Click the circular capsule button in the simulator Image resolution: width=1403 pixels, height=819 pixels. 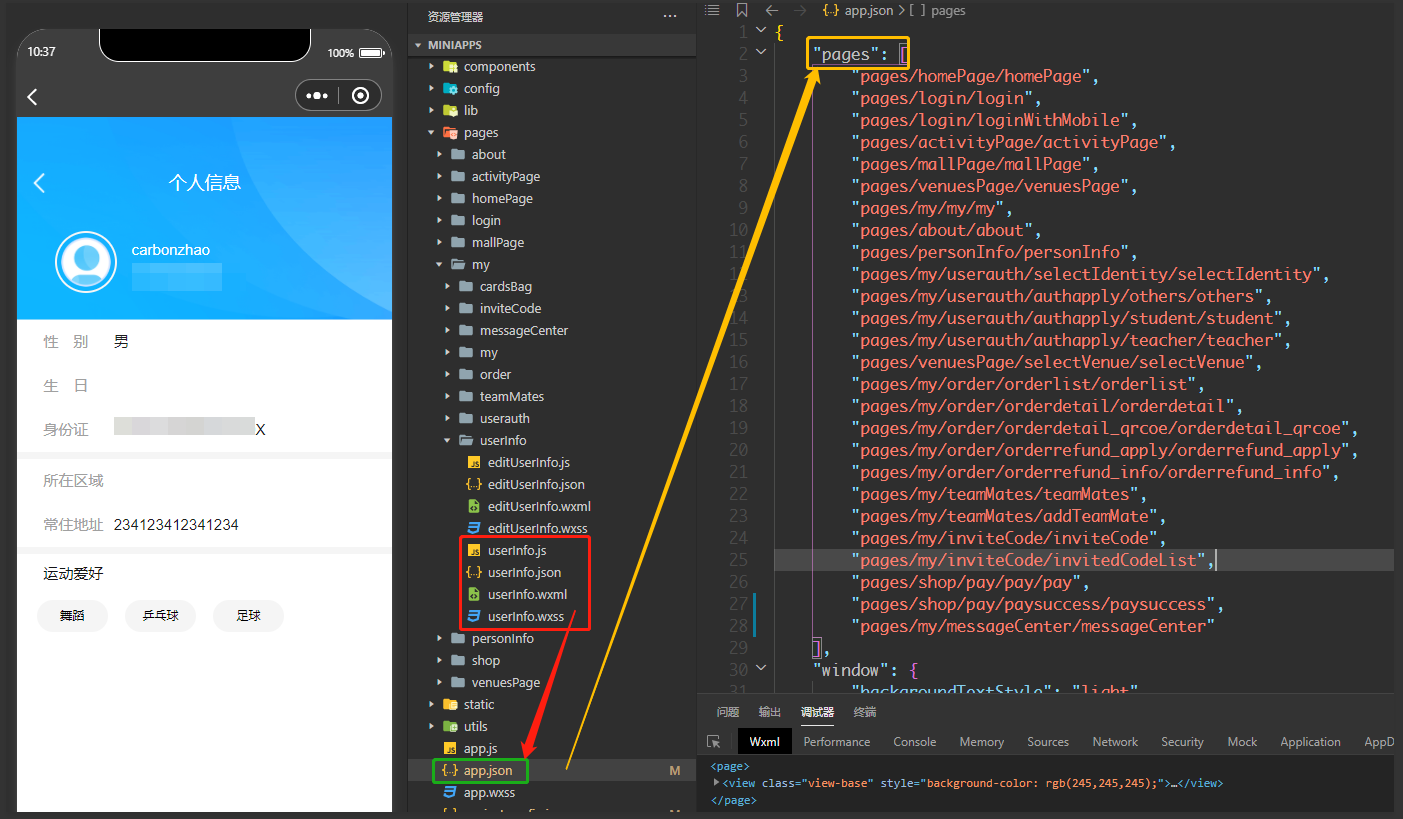click(360, 95)
